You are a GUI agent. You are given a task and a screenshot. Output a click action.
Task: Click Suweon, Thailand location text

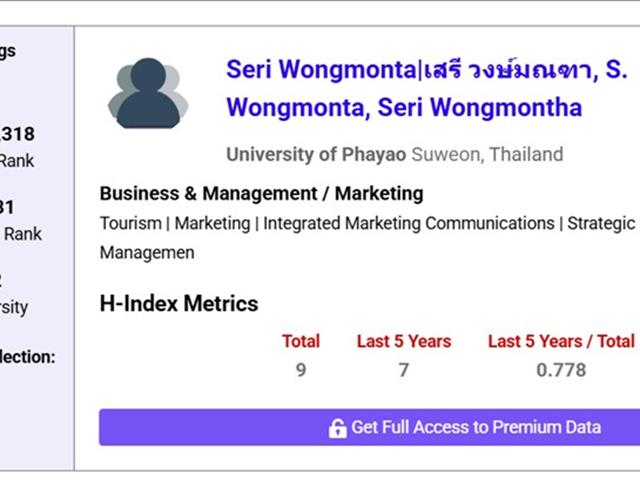tap(487, 155)
